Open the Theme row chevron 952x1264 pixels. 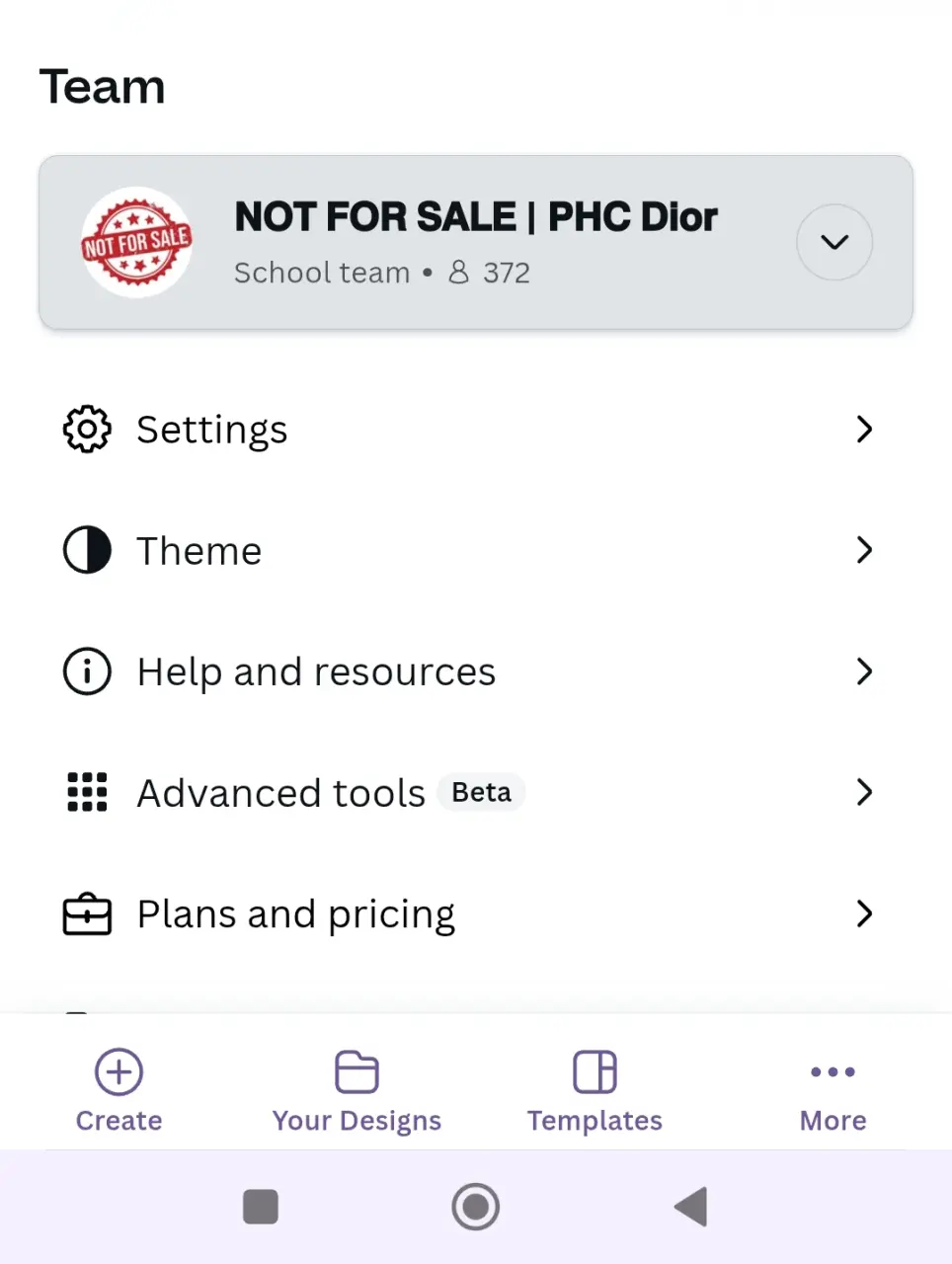[864, 550]
